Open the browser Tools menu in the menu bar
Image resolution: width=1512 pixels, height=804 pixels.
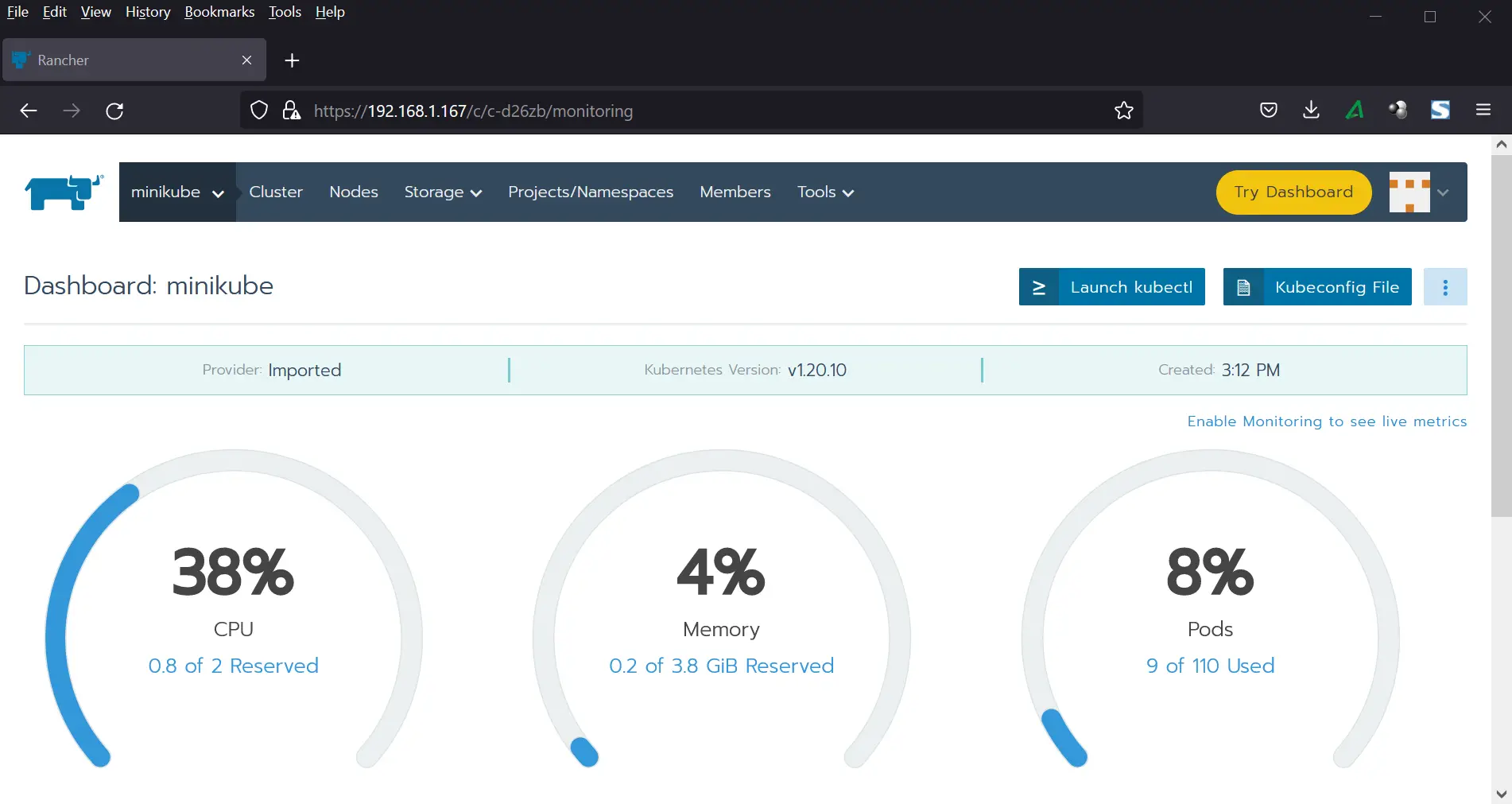click(285, 12)
